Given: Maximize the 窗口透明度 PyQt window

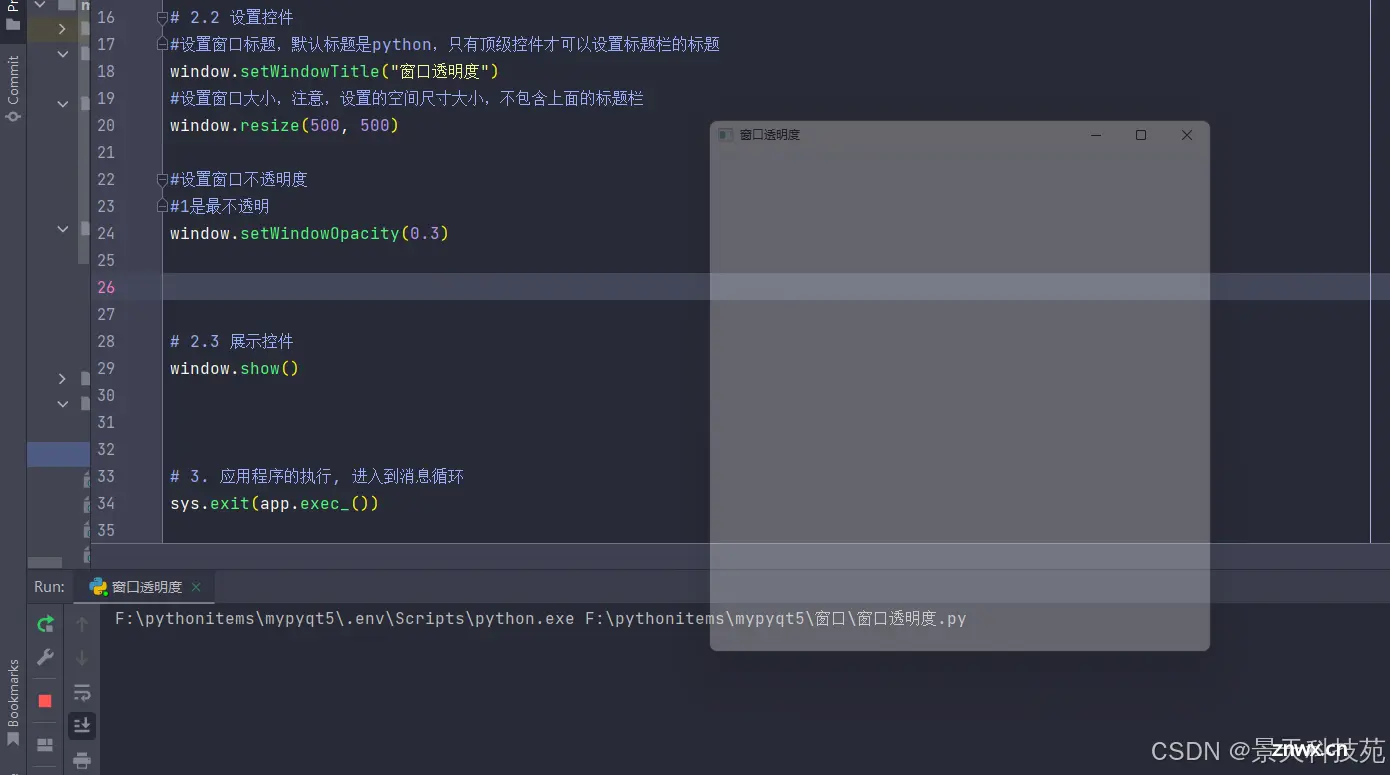Looking at the screenshot, I should 1141,135.
